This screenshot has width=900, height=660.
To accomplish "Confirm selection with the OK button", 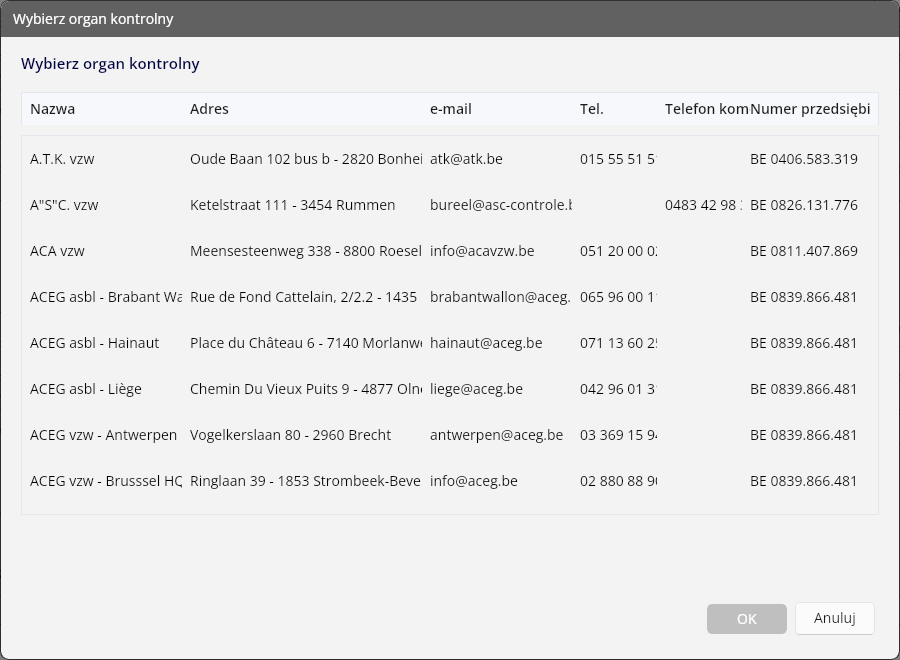I will coord(746,619).
